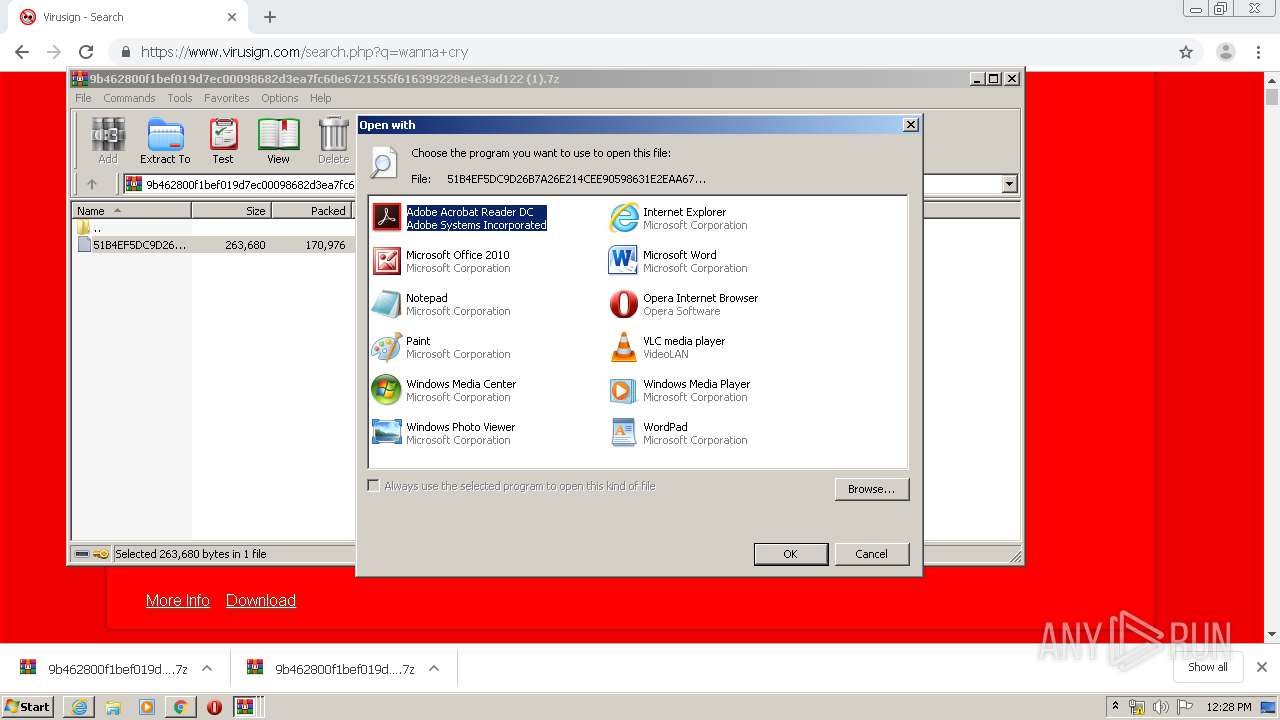This screenshot has height=720, width=1280.
Task: Pick VLC media player cone icon
Action: tap(623, 346)
